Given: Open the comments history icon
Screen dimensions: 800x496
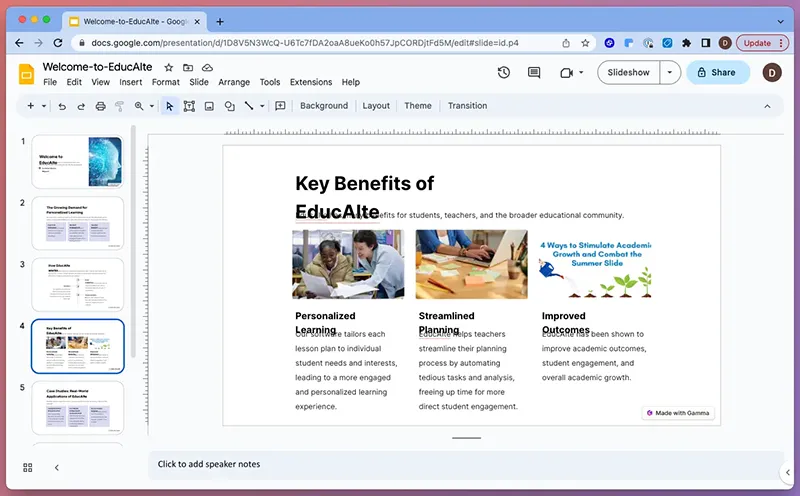Looking at the screenshot, I should (x=534, y=72).
